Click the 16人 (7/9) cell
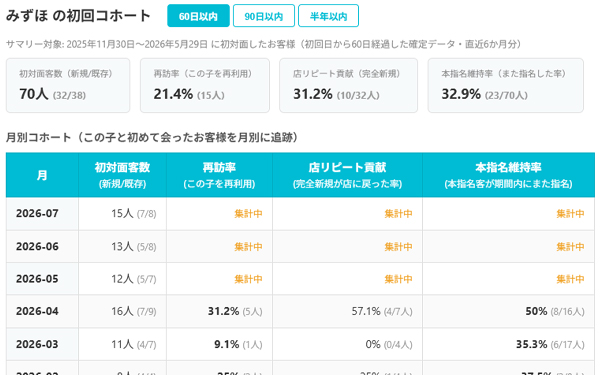This screenshot has height=375, width=600. [122, 311]
